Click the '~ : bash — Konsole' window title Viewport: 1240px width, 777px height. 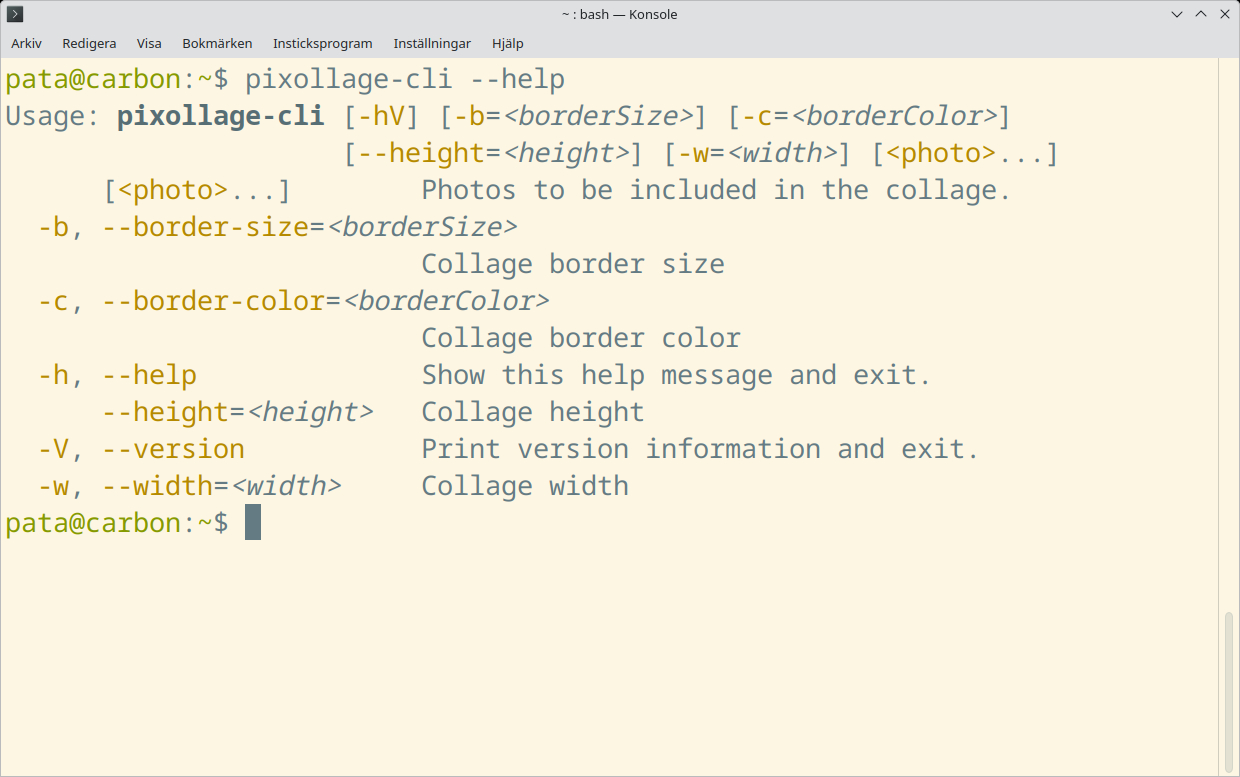coord(620,14)
